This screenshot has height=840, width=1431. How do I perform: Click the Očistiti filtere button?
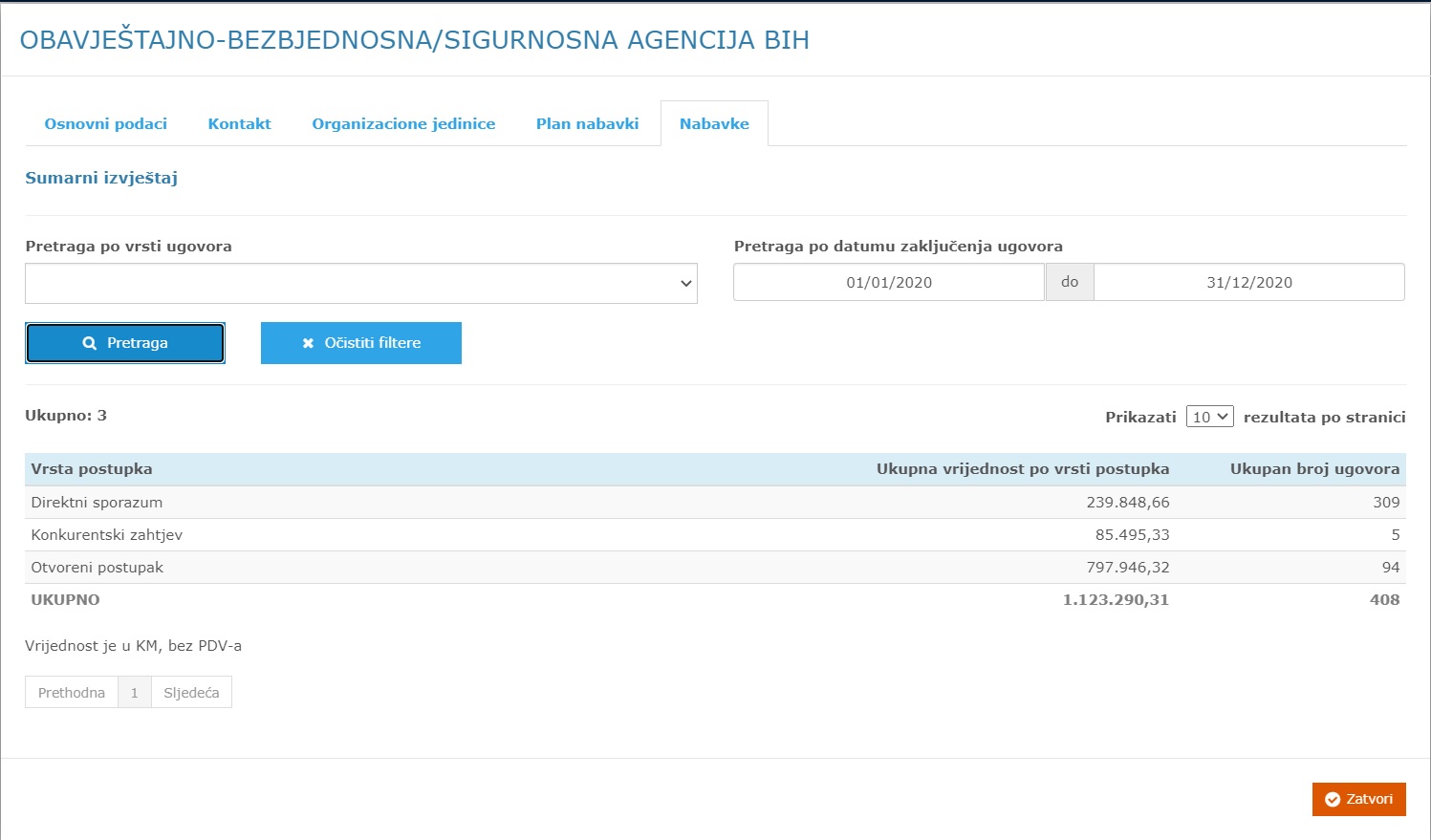point(361,343)
